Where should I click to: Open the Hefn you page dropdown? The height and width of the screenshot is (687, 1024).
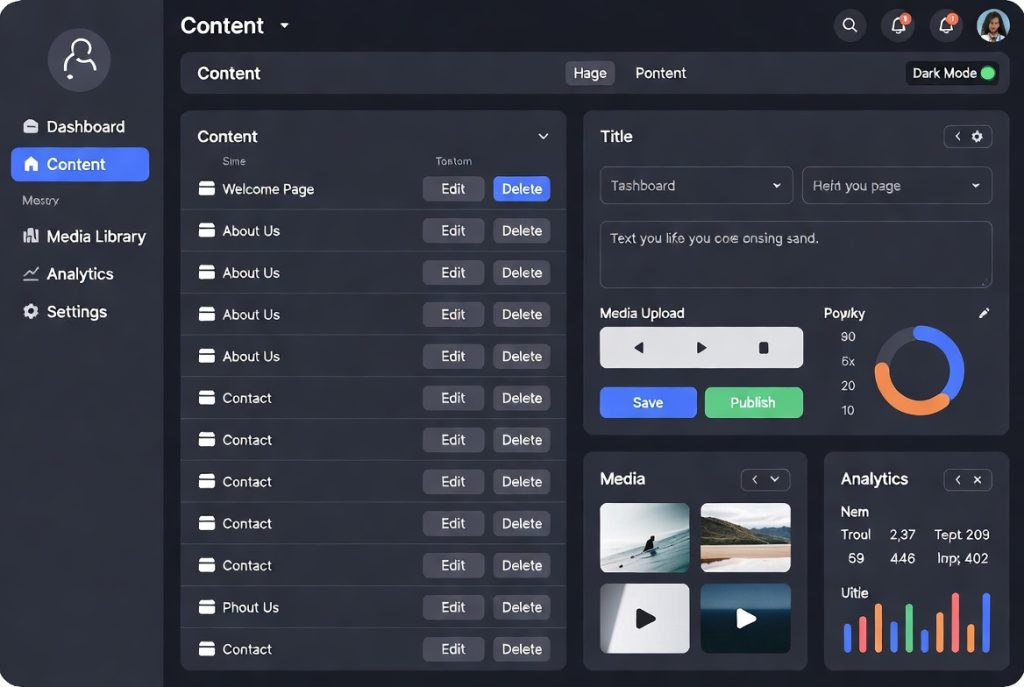tap(897, 185)
